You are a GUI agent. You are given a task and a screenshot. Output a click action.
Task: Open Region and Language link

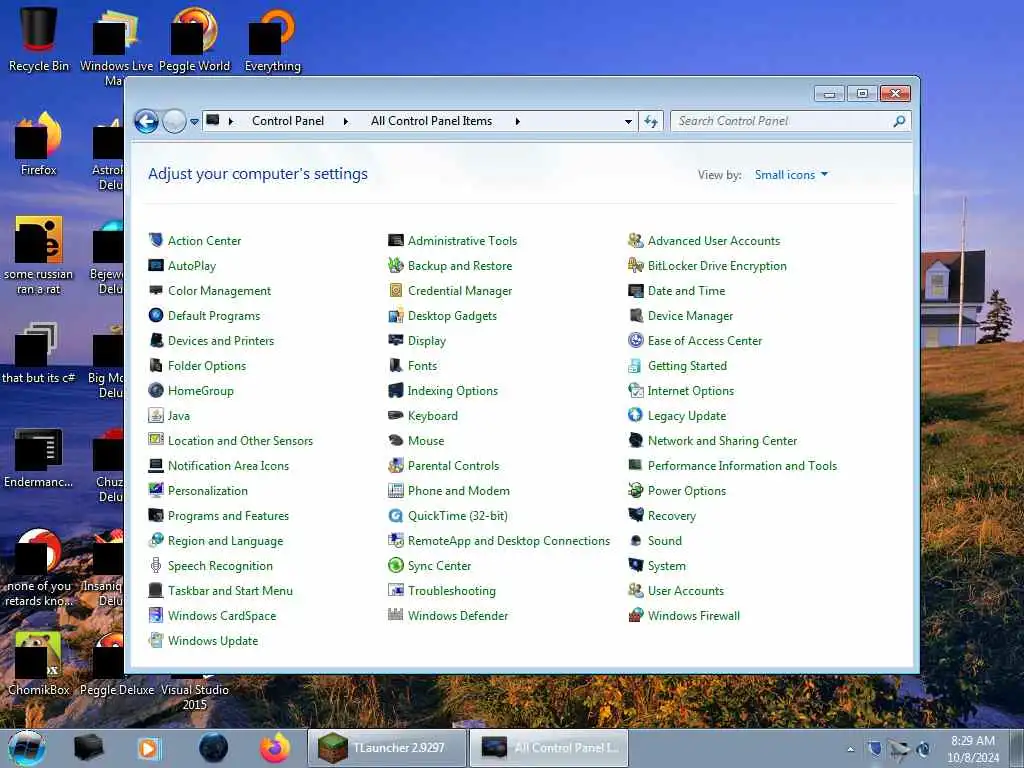(x=225, y=541)
